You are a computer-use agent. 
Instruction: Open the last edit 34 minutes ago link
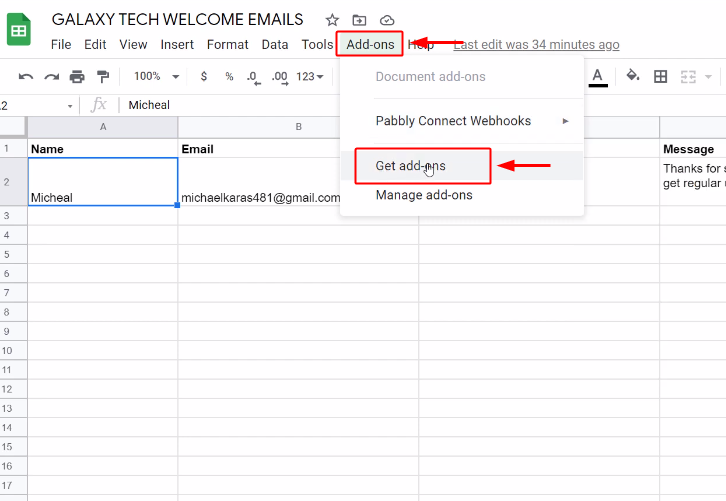click(x=536, y=44)
